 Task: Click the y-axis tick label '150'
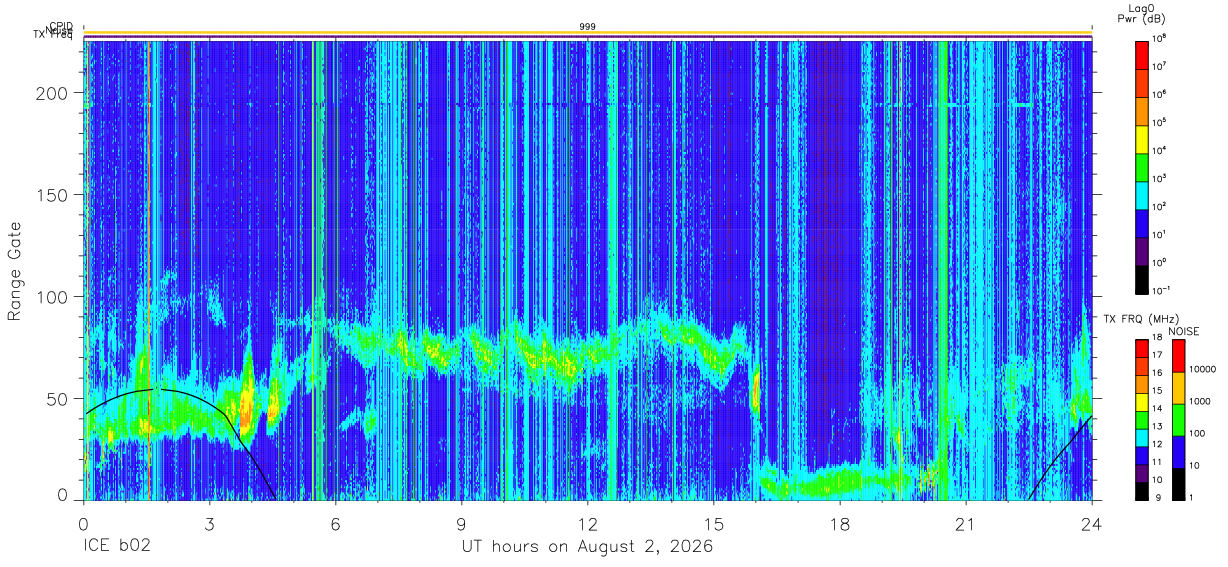tap(53, 195)
